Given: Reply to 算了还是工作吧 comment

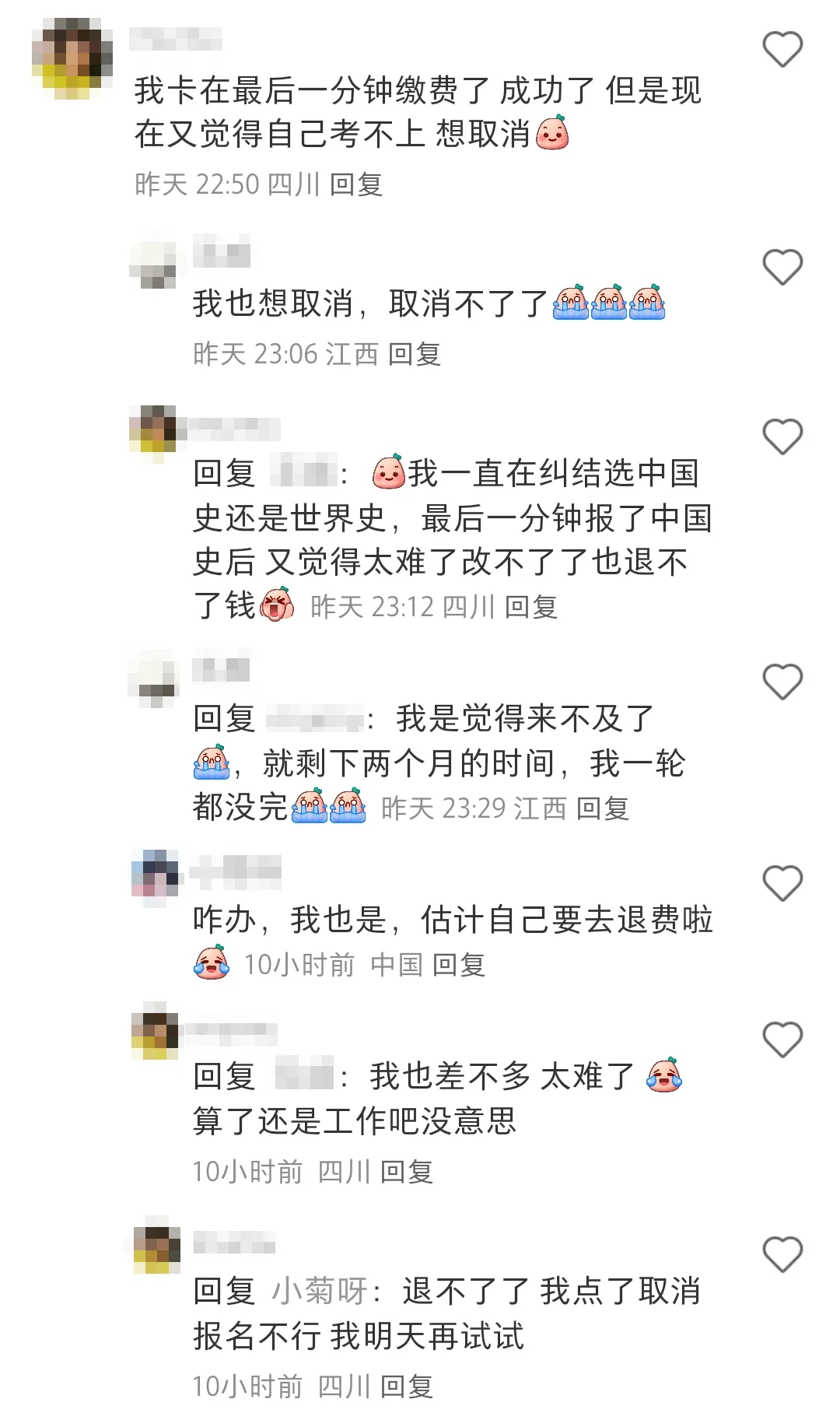Looking at the screenshot, I should 407,1172.
